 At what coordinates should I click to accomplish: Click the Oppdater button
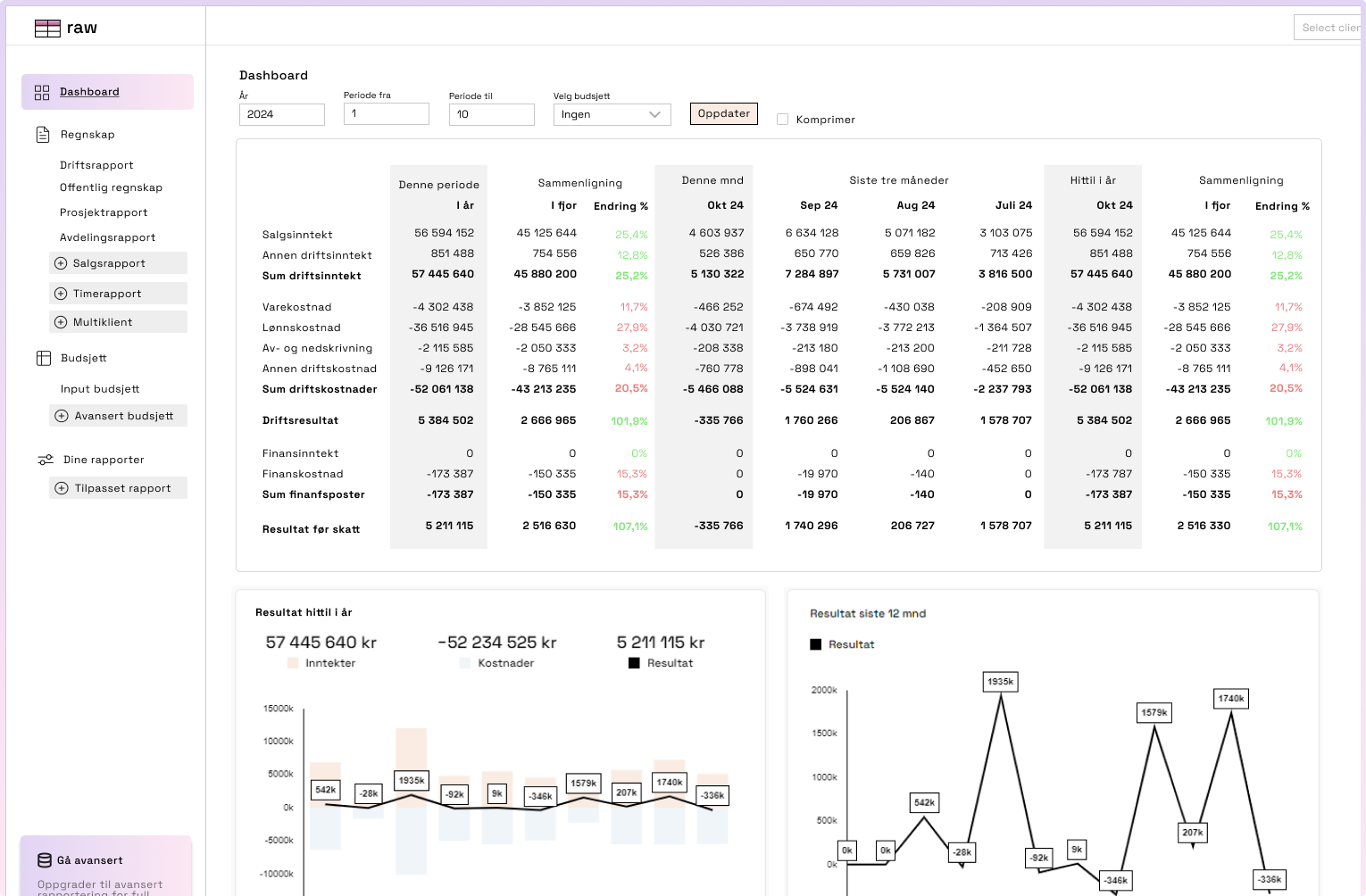tap(724, 113)
